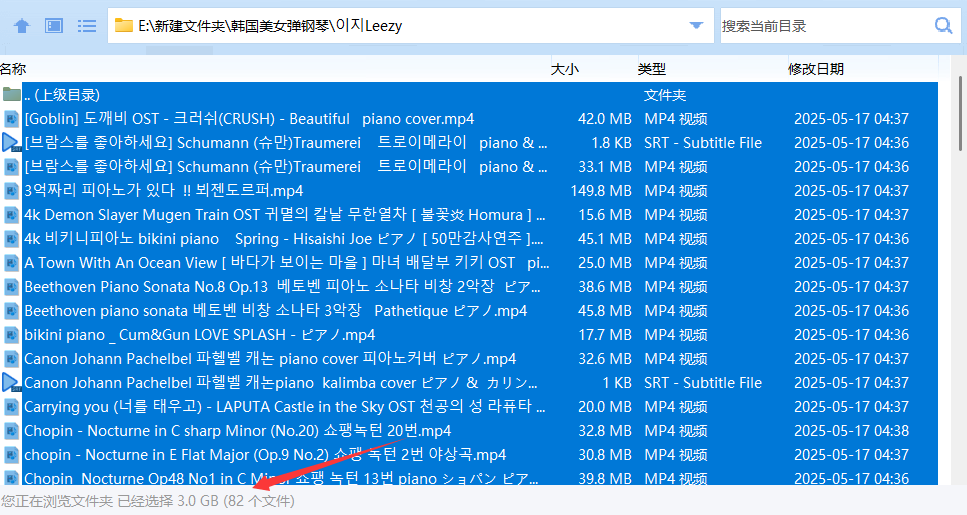The height and width of the screenshot is (515, 967).
Task: Switch to list view icon
Action: [x=87, y=25]
